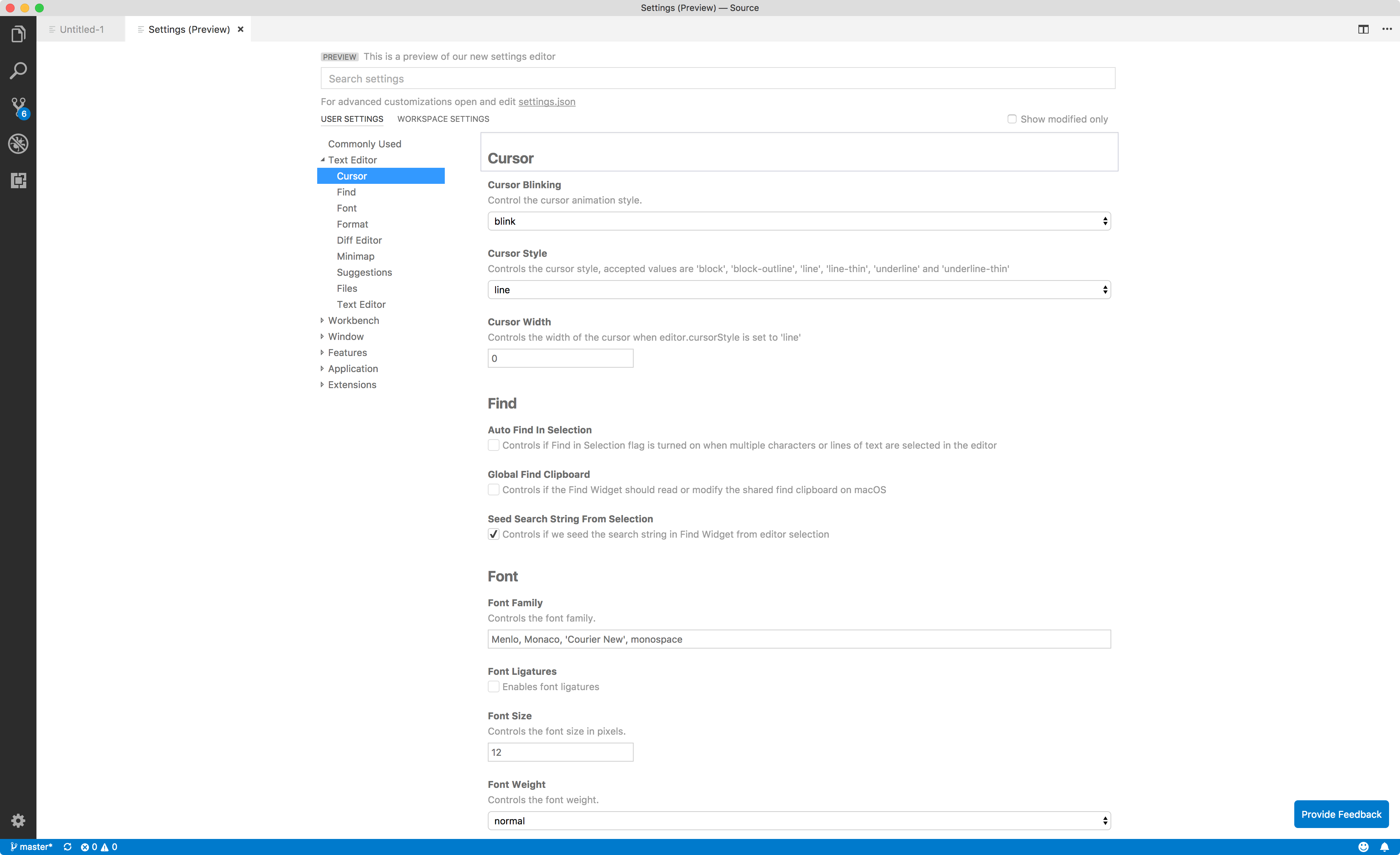Click the Font Size number field
The width and height of the screenshot is (1400, 855).
pos(560,752)
